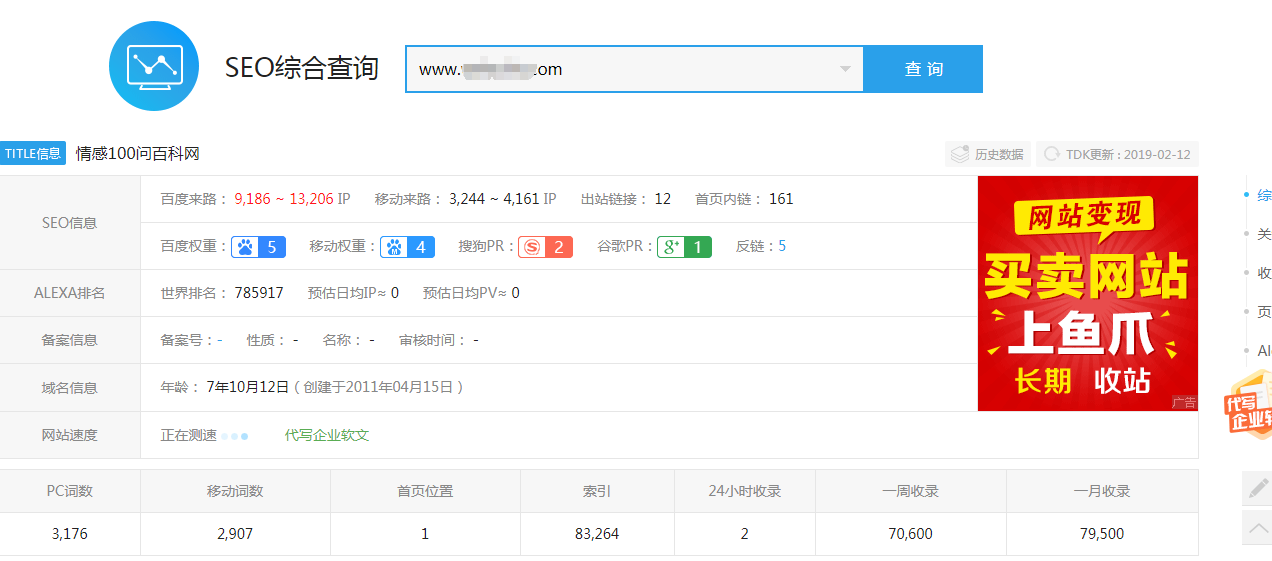Click the 百度来路 IP range link
1272x561 pixels.
click(292, 199)
